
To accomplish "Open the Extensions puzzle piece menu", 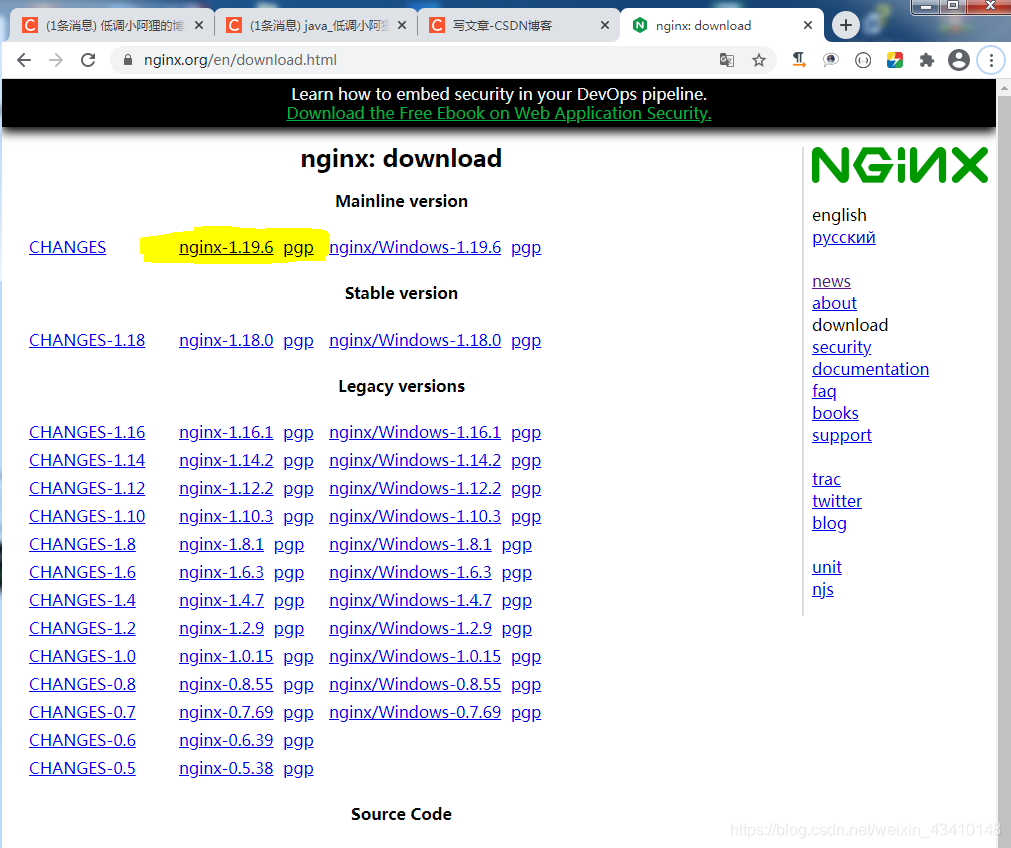I will coord(927,60).
